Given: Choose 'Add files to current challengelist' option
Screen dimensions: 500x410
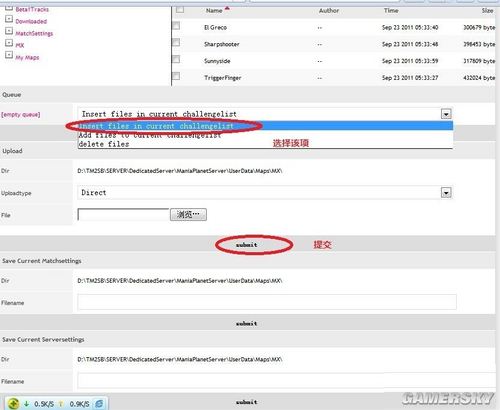Looking at the screenshot, I should [265, 135].
